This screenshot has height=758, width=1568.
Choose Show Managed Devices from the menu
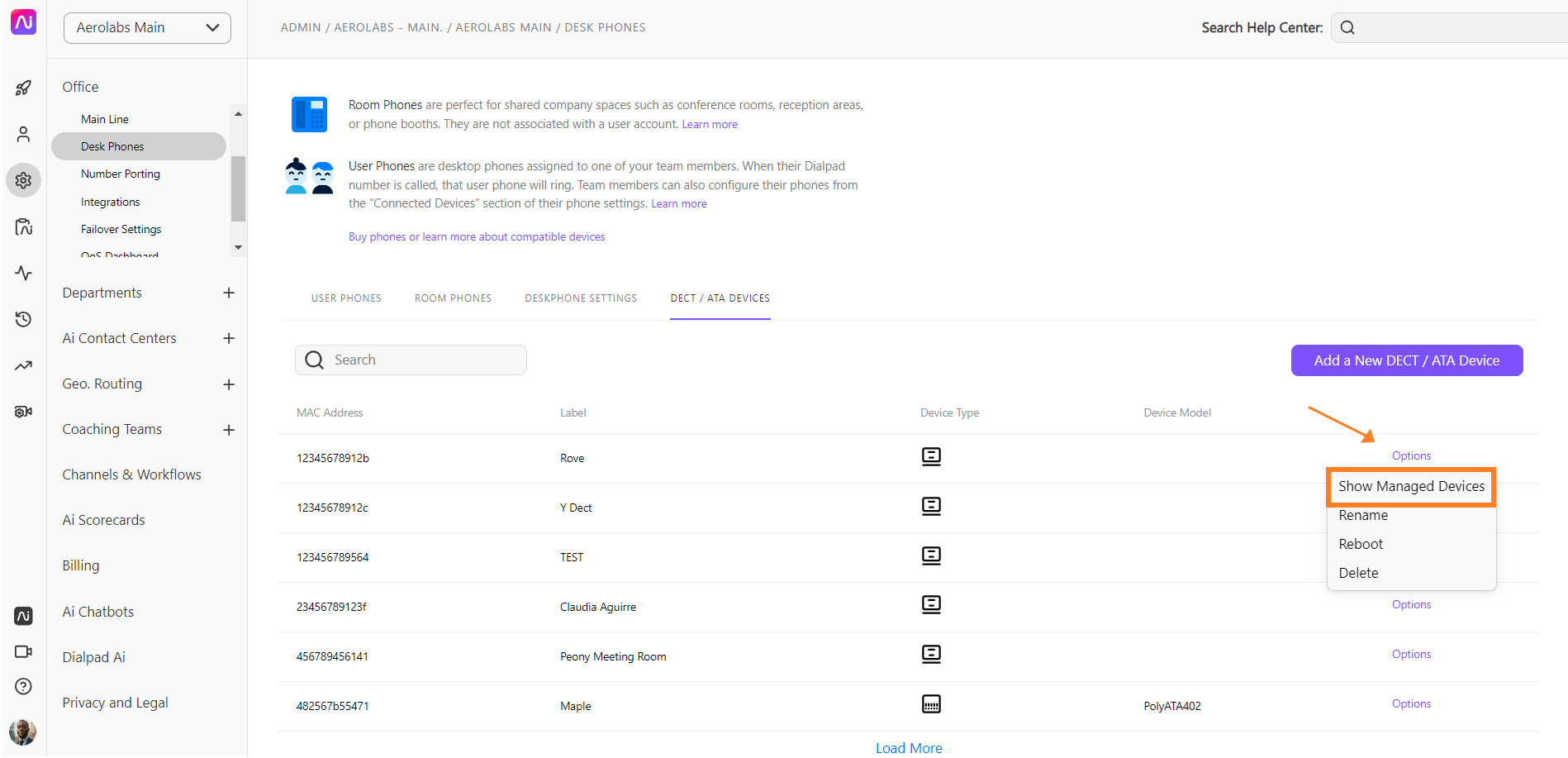click(1411, 486)
